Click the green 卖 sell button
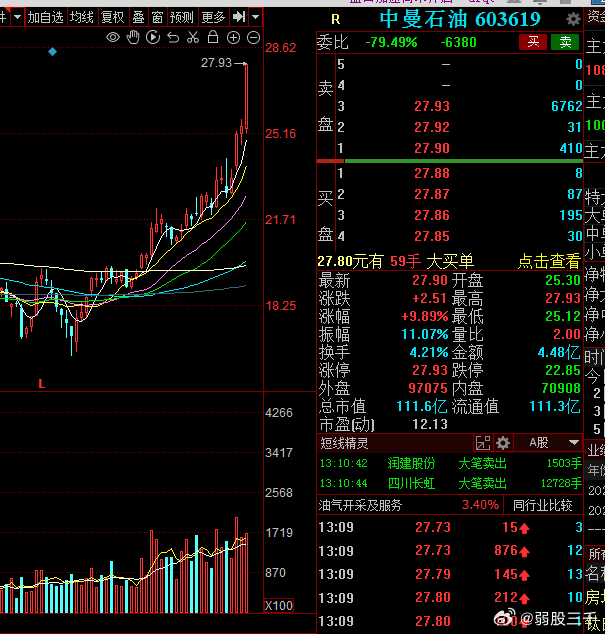Screen dimensions: 605x634 click(x=565, y=42)
